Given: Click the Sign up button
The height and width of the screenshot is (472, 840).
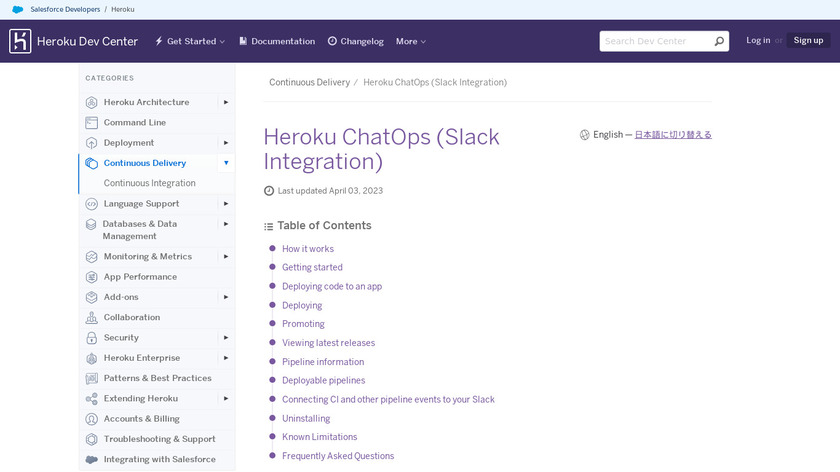Looking at the screenshot, I should 808,40.
